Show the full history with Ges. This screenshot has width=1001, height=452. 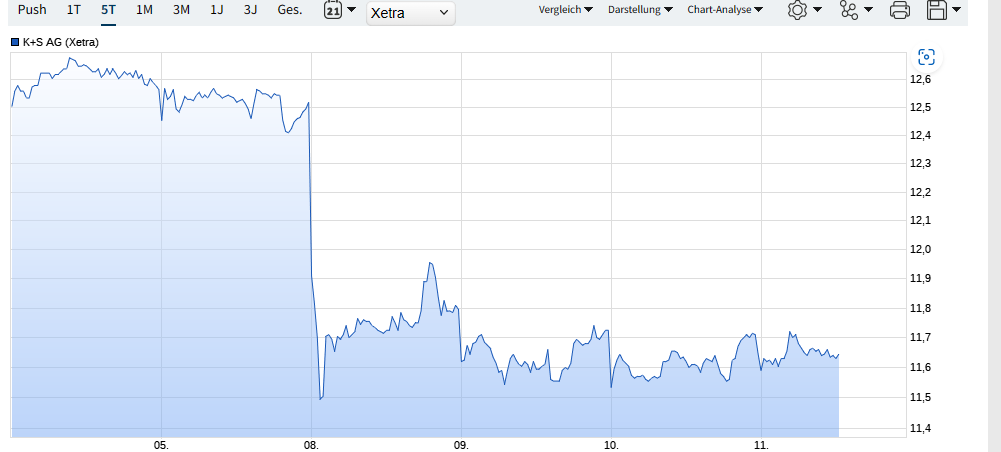pyautogui.click(x=290, y=10)
